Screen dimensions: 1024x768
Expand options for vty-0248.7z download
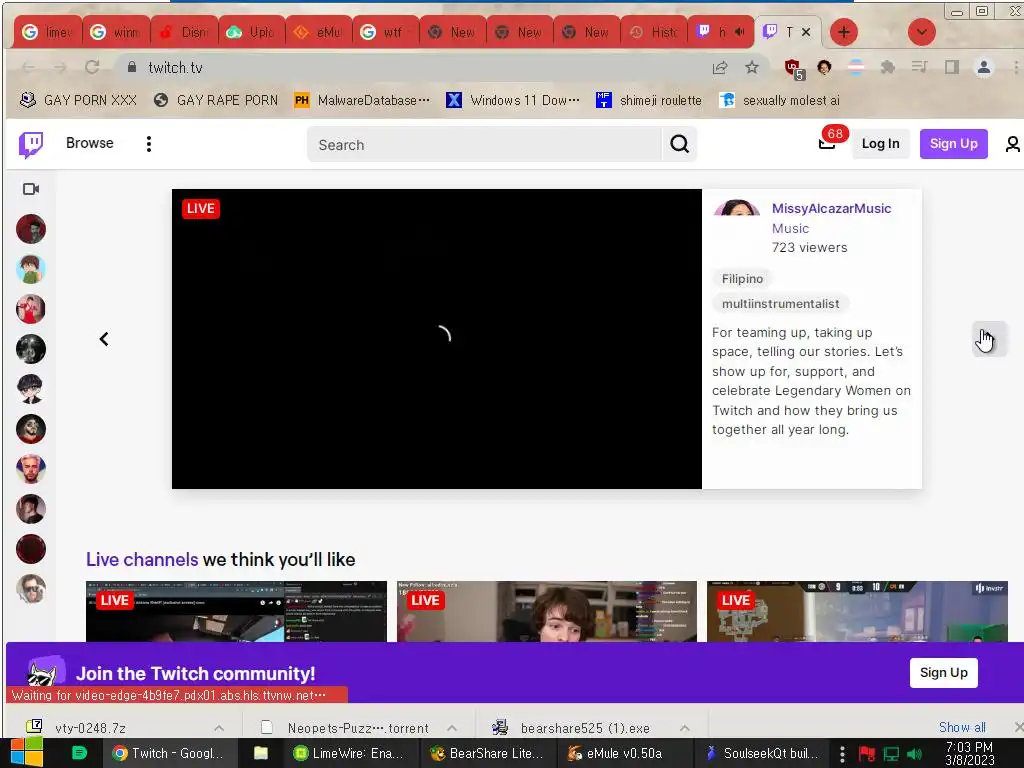coord(219,728)
